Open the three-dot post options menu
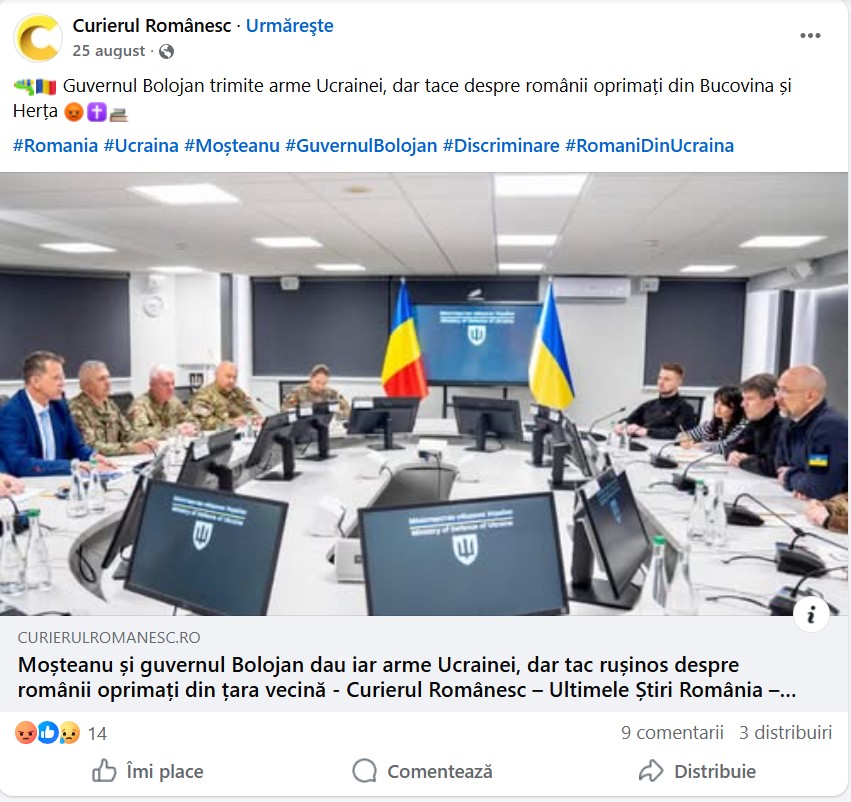851x802 pixels. (810, 36)
